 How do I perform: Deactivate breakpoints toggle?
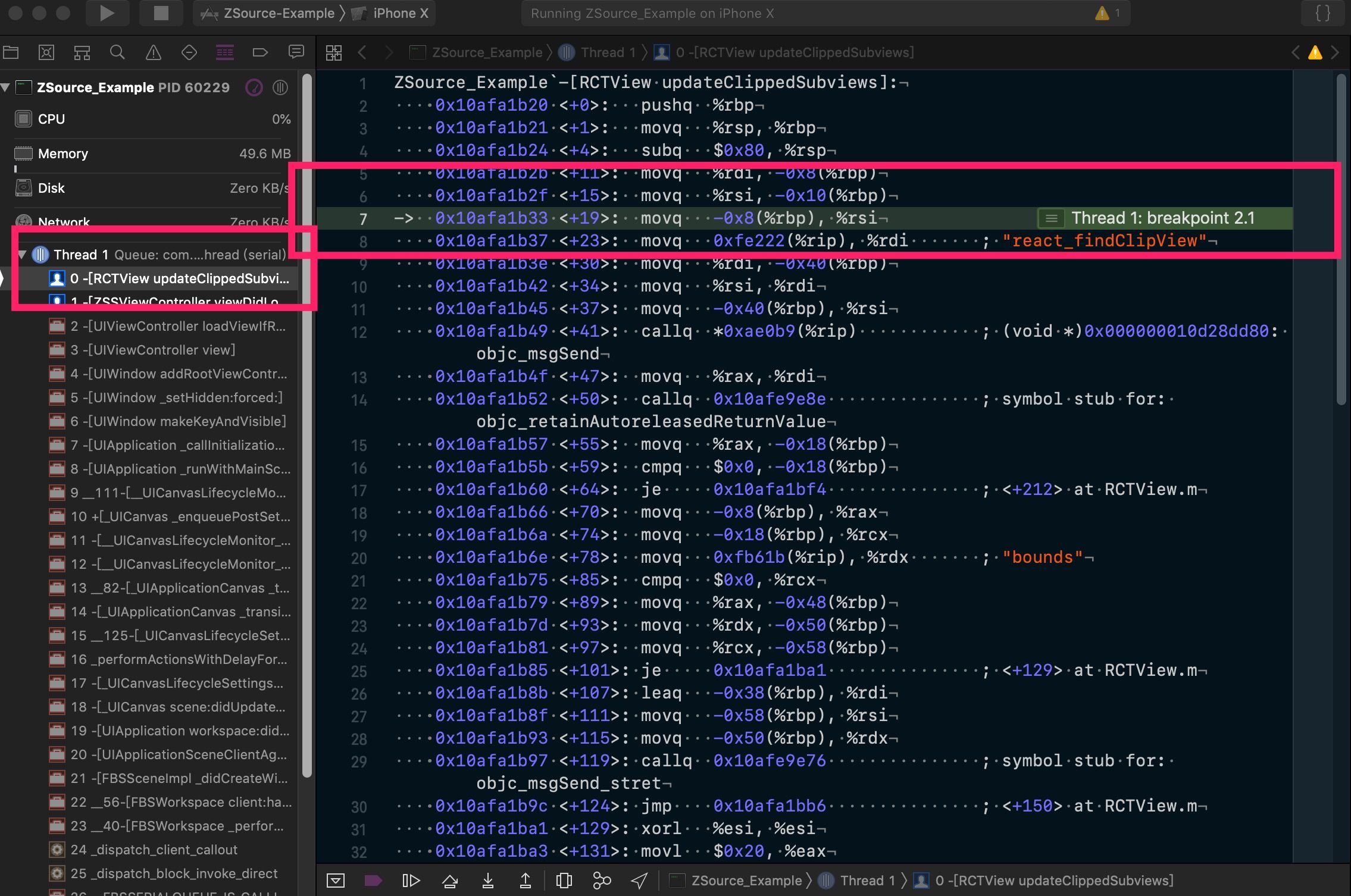(x=373, y=881)
